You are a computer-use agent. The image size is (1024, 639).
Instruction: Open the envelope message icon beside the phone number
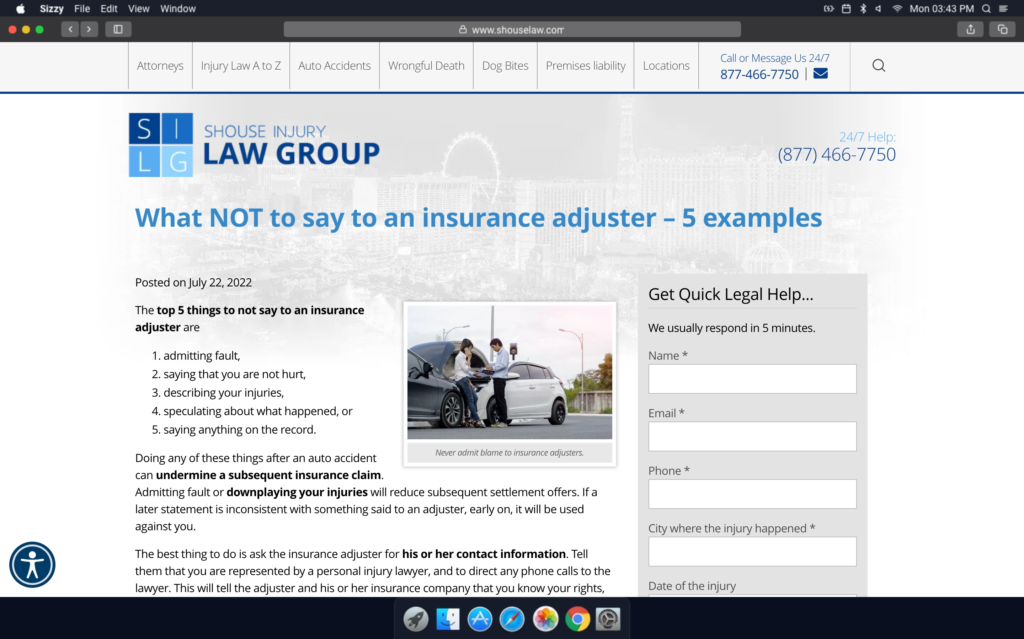point(820,73)
